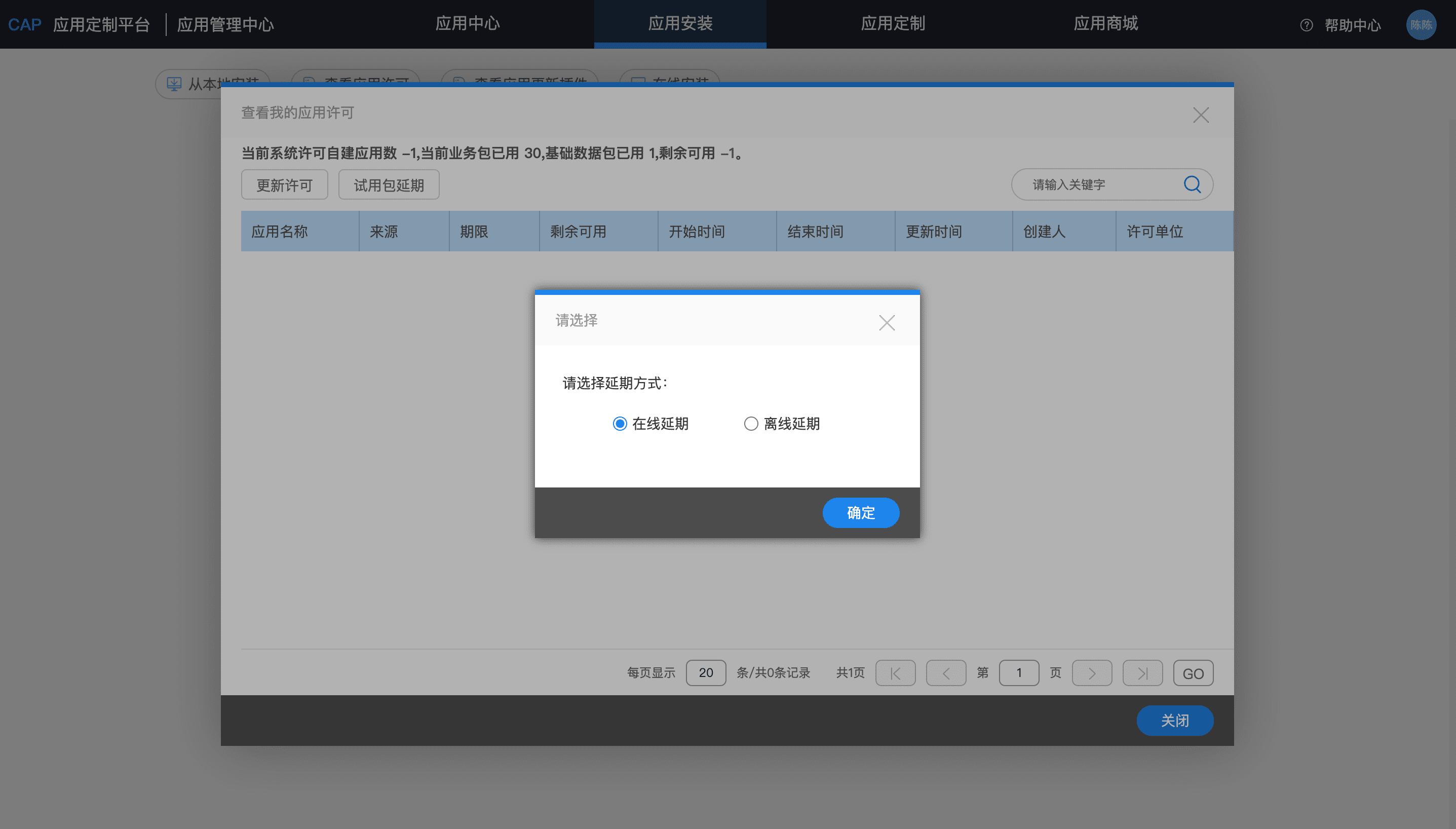Close the 请选择 dialog with X

pos(887,323)
